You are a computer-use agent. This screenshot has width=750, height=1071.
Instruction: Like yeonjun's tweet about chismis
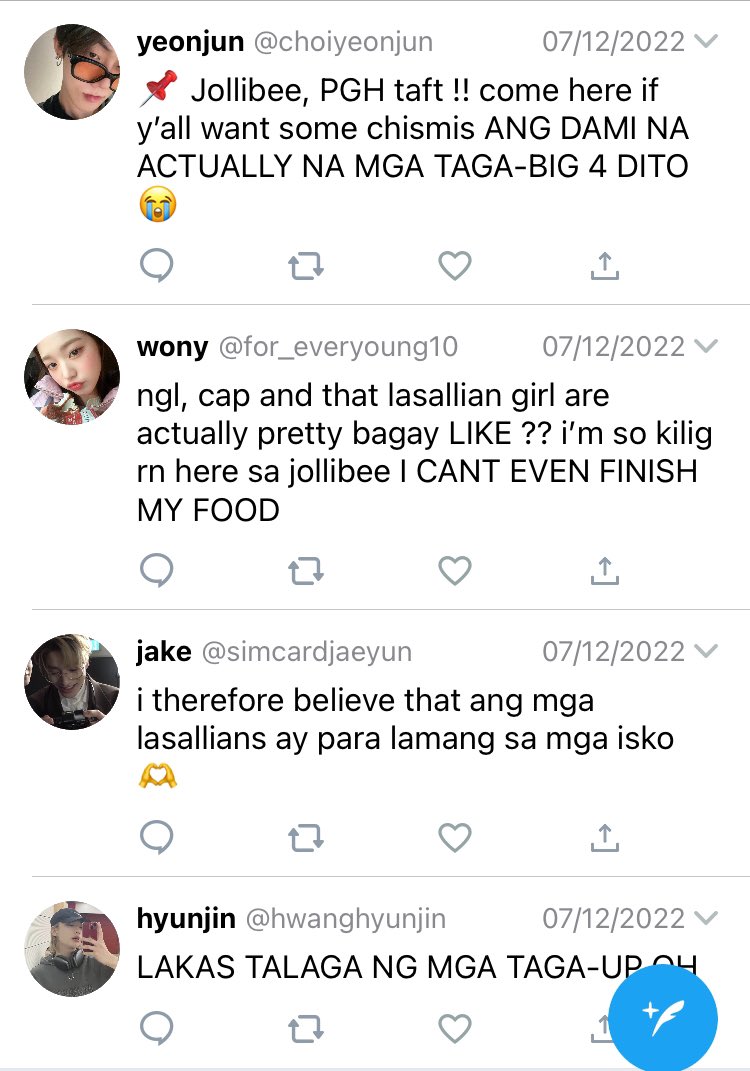point(455,265)
